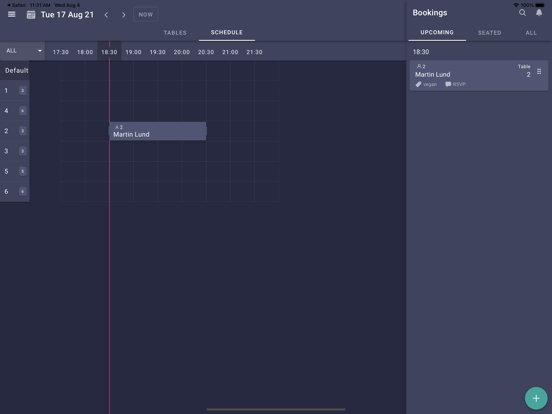This screenshot has height=414, width=552.
Task: Select table 3 row
Action: (x=14, y=151)
